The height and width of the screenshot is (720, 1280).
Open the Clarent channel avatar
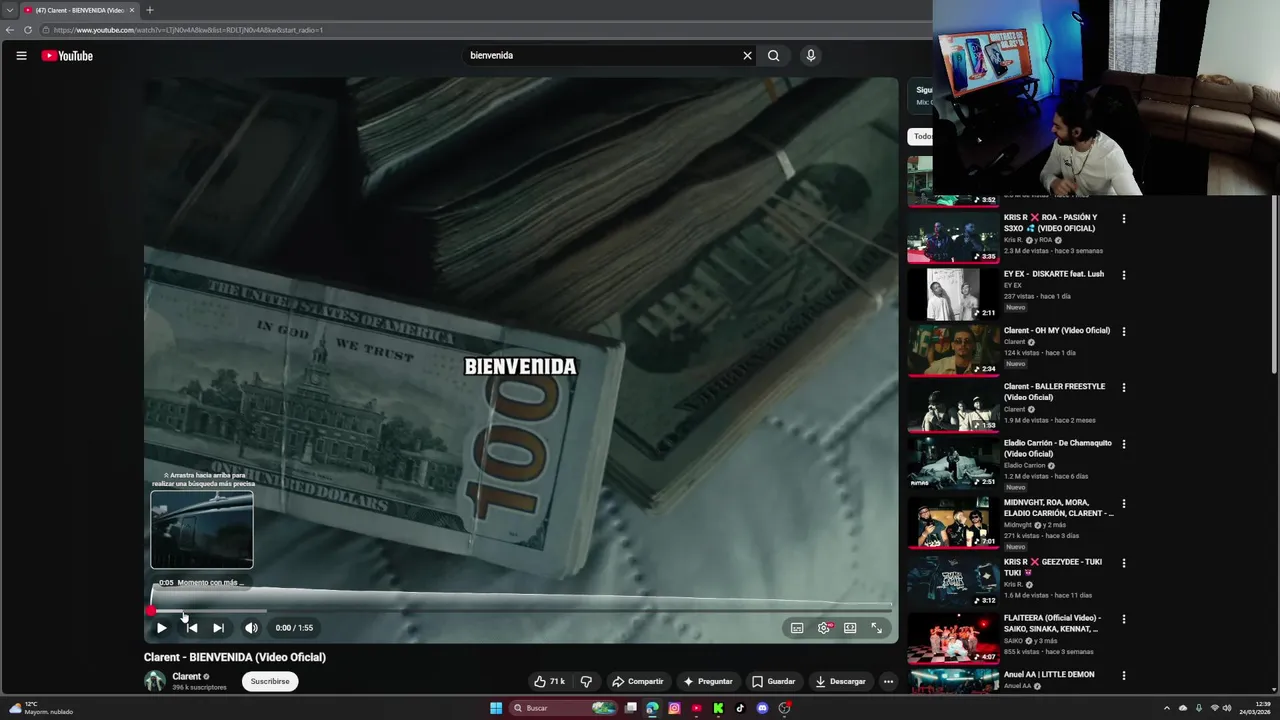tap(155, 681)
